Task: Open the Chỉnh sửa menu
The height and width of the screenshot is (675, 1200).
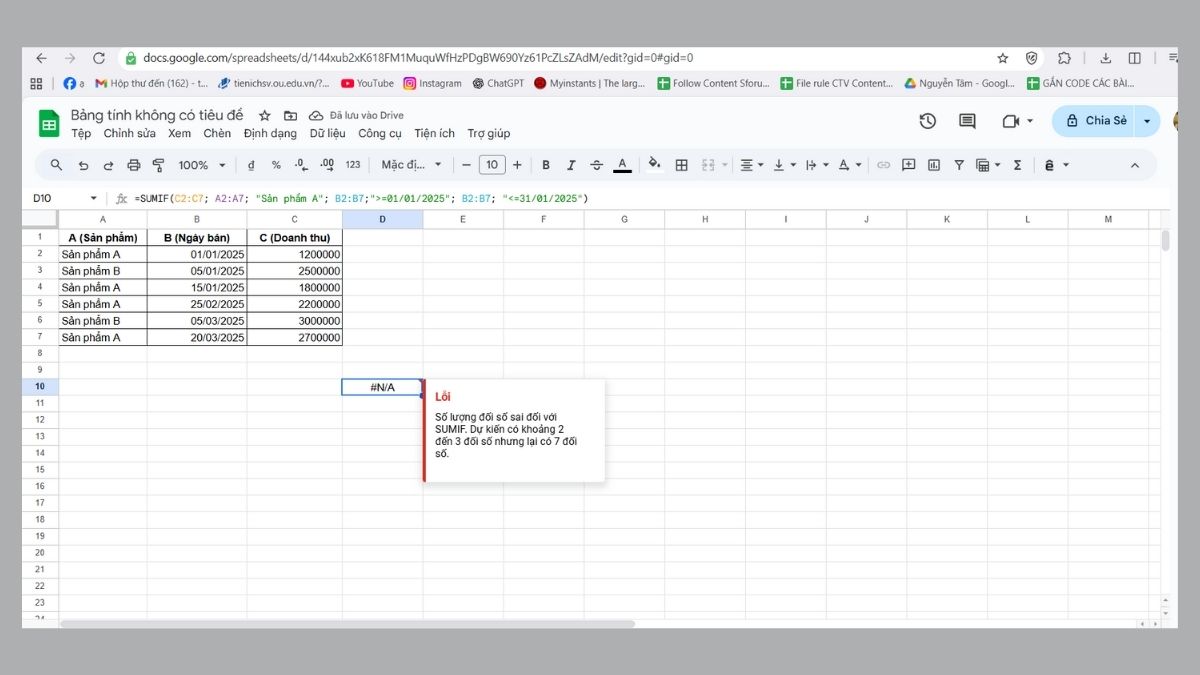Action: tap(130, 133)
